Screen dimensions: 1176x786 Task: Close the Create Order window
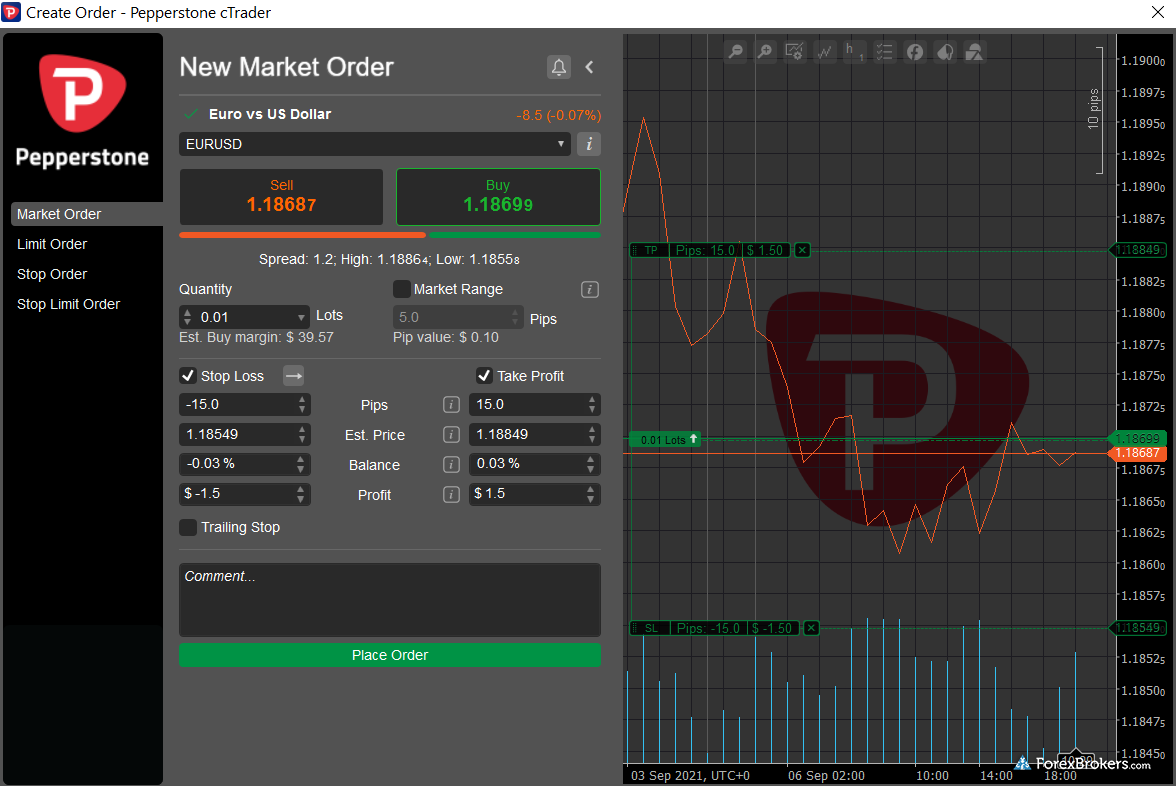(x=1158, y=12)
